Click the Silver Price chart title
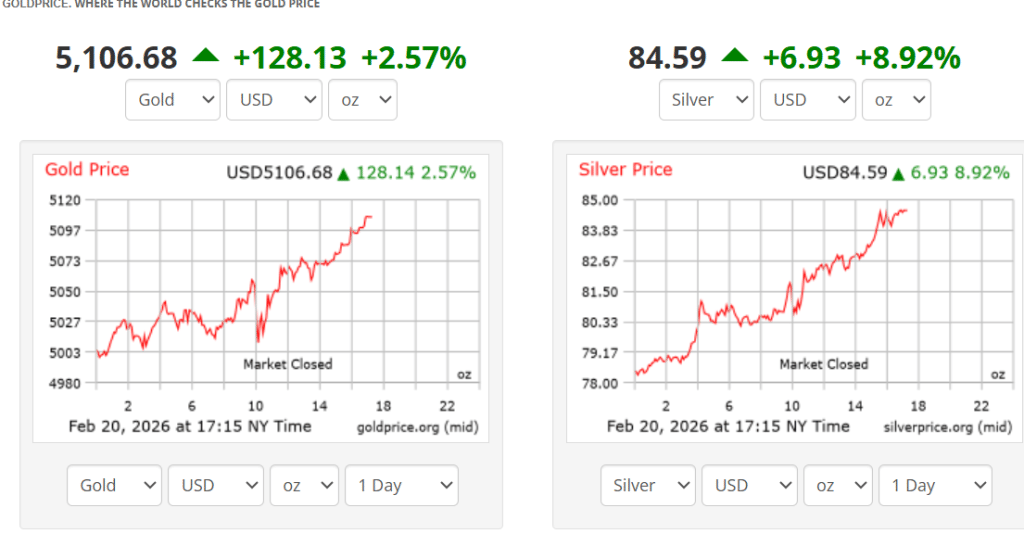The width and height of the screenshot is (1024, 546). (x=625, y=170)
